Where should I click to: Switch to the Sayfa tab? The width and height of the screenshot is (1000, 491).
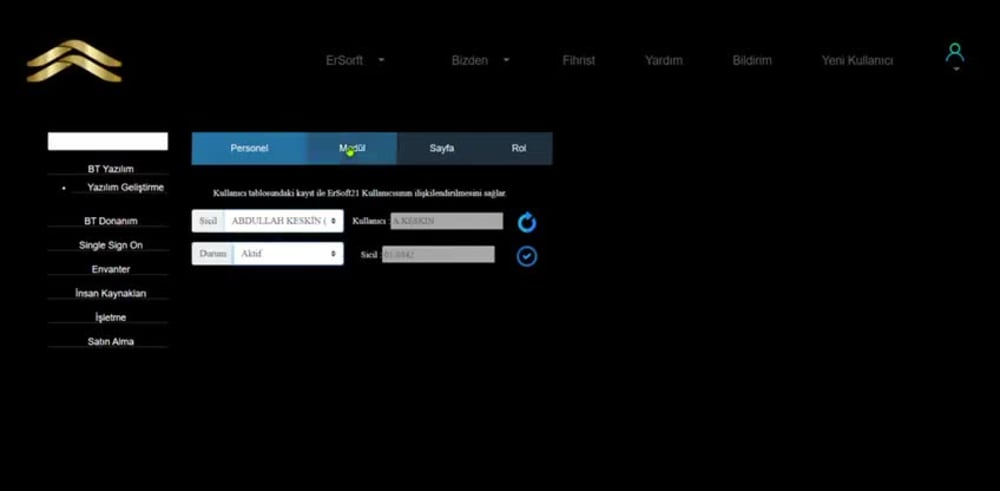(441, 148)
